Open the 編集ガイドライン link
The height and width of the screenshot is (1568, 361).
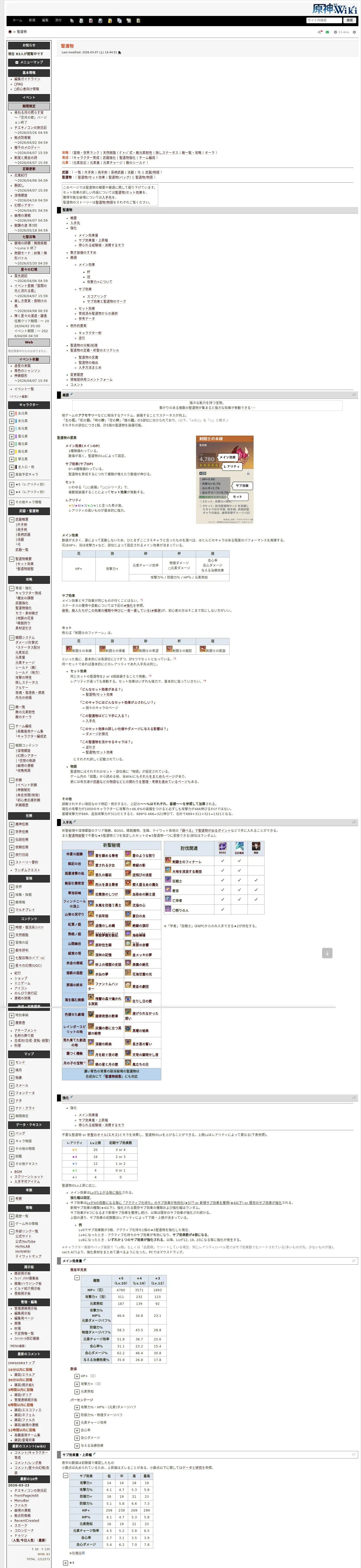pyautogui.click(x=27, y=79)
